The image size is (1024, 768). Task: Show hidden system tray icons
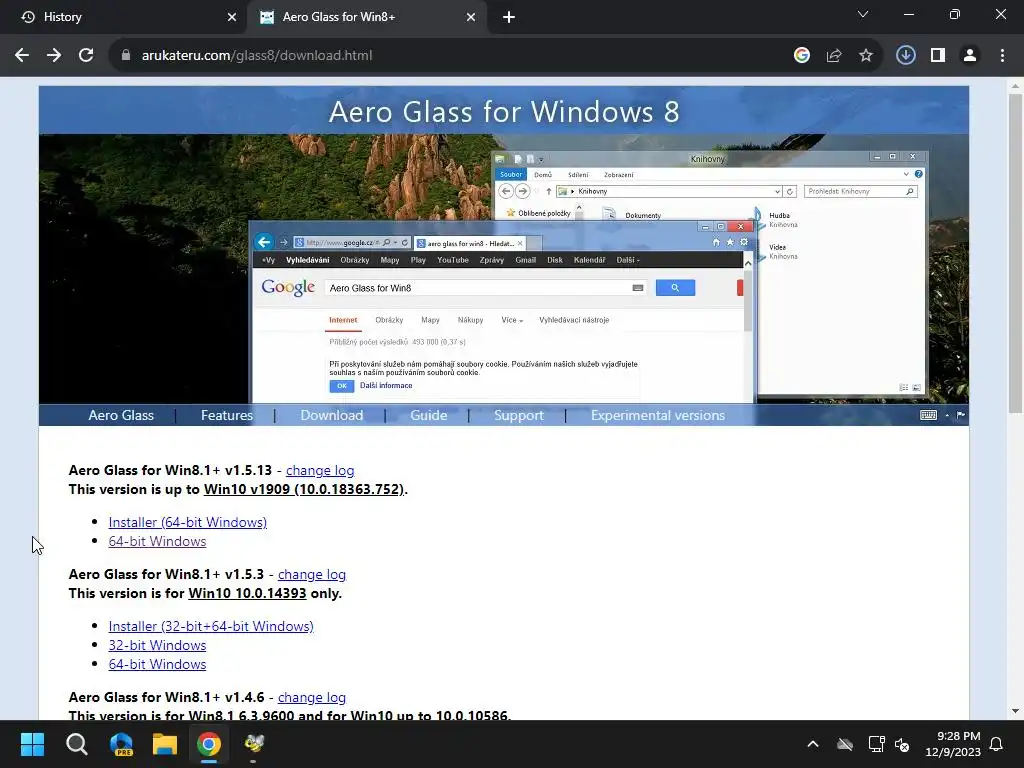pos(813,744)
